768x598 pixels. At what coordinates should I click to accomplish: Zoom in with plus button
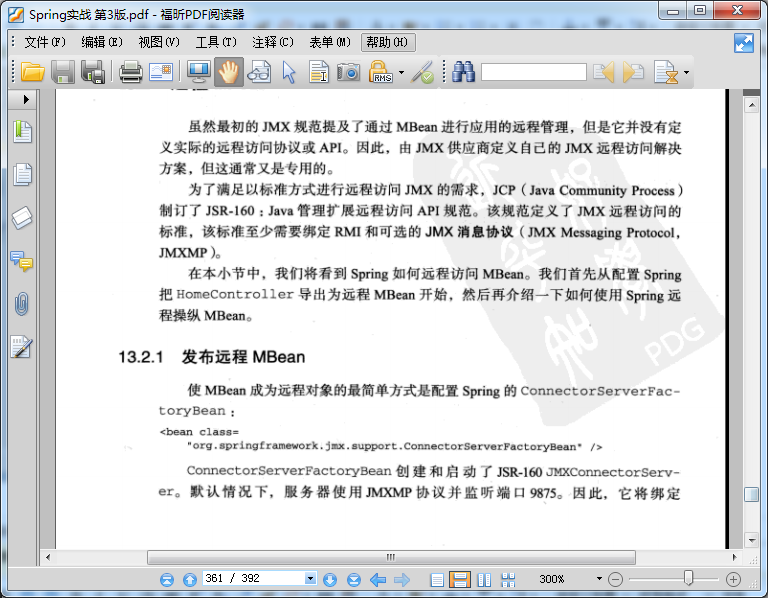coord(733,580)
